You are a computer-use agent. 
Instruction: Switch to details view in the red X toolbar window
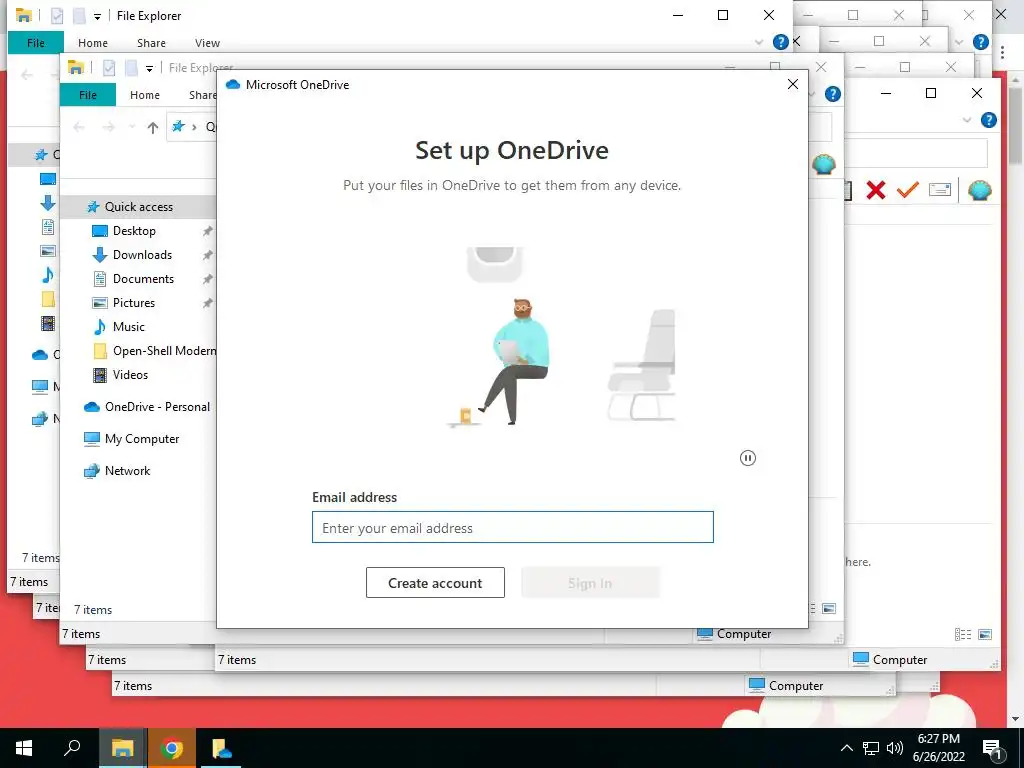point(963,634)
